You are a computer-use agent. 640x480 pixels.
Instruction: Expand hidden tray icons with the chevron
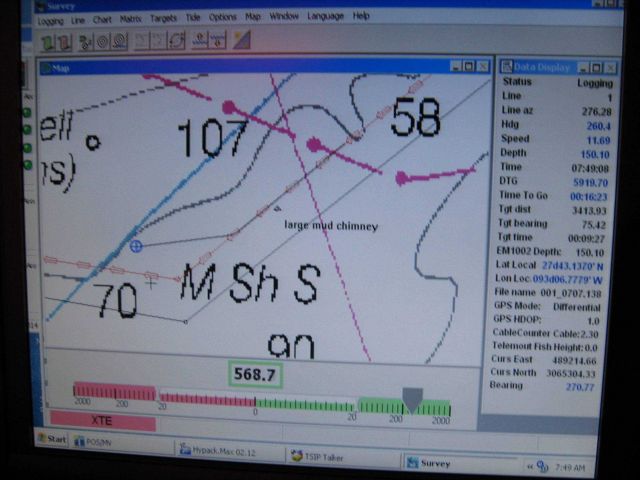530,466
